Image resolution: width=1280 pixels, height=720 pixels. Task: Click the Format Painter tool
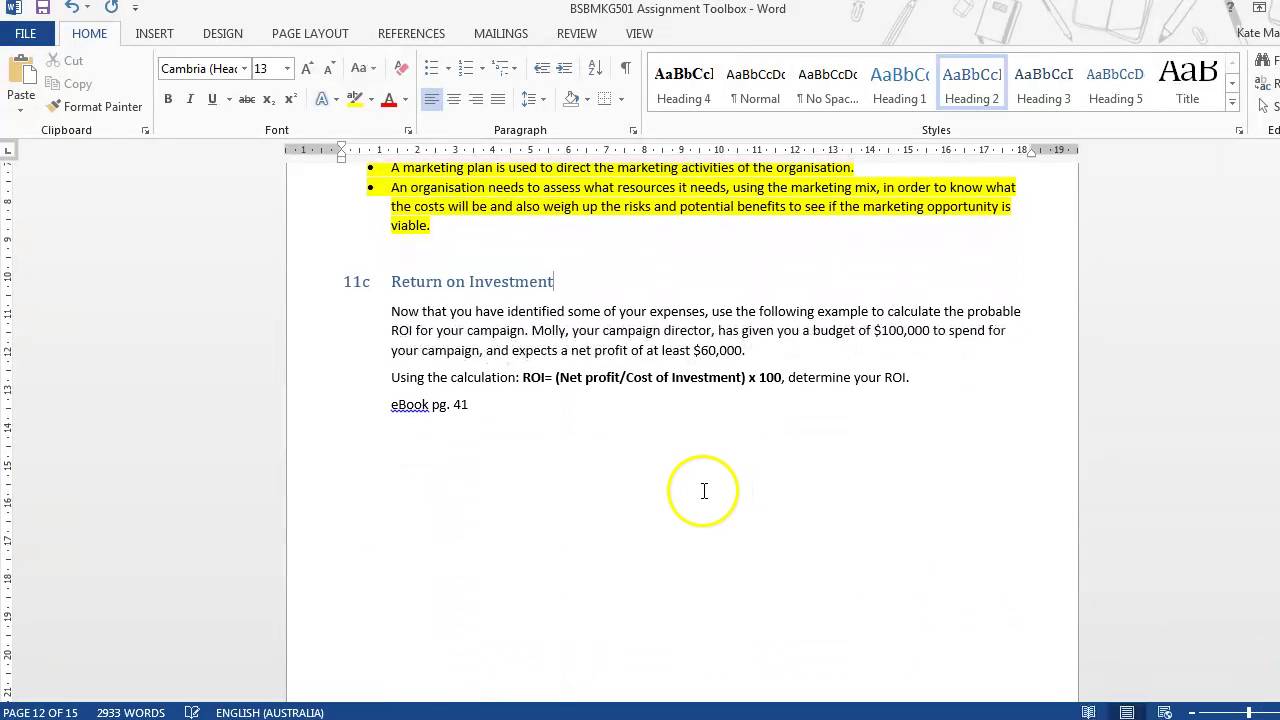[94, 107]
